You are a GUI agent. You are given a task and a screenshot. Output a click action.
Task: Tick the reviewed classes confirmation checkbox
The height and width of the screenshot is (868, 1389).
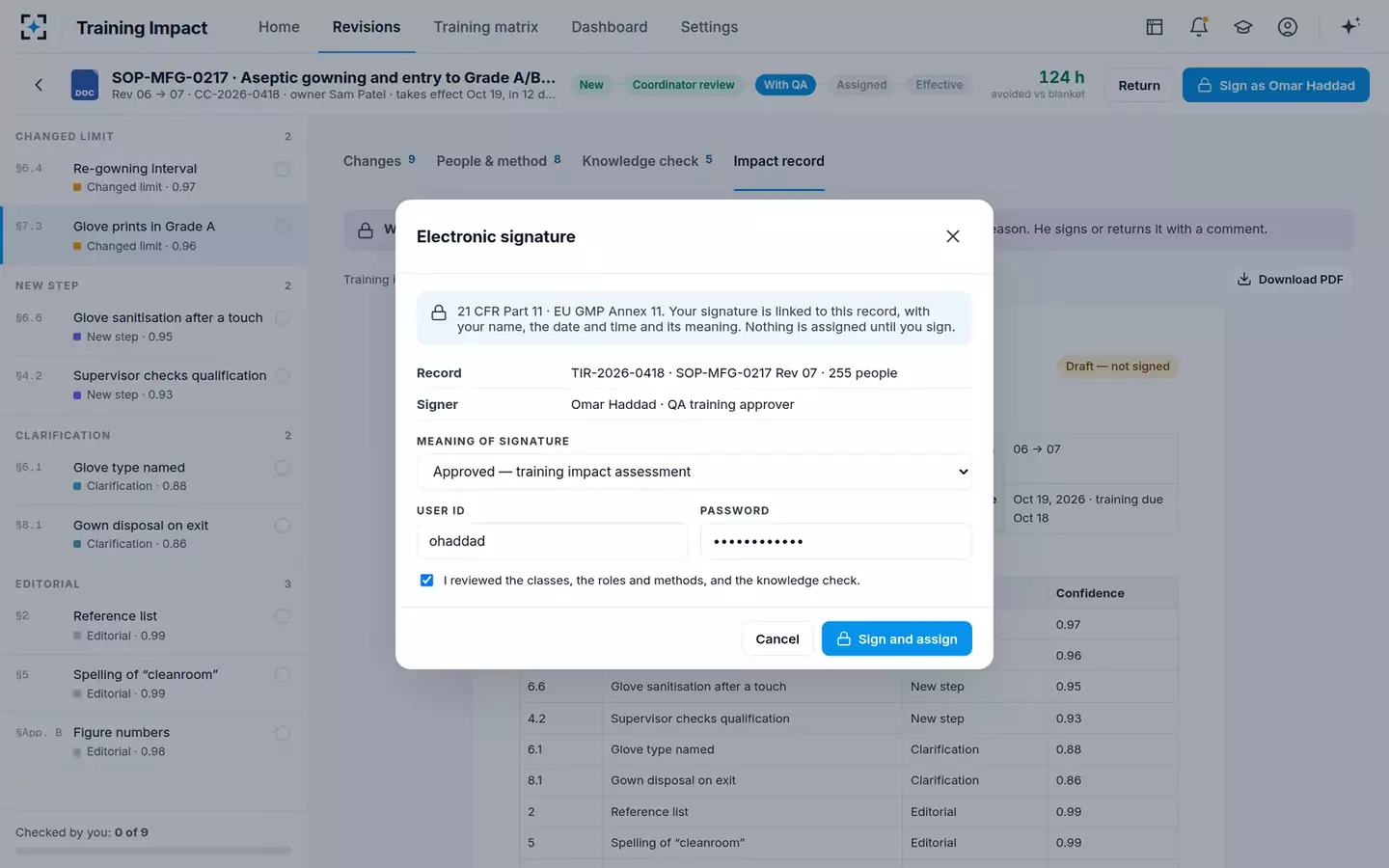[426, 581]
